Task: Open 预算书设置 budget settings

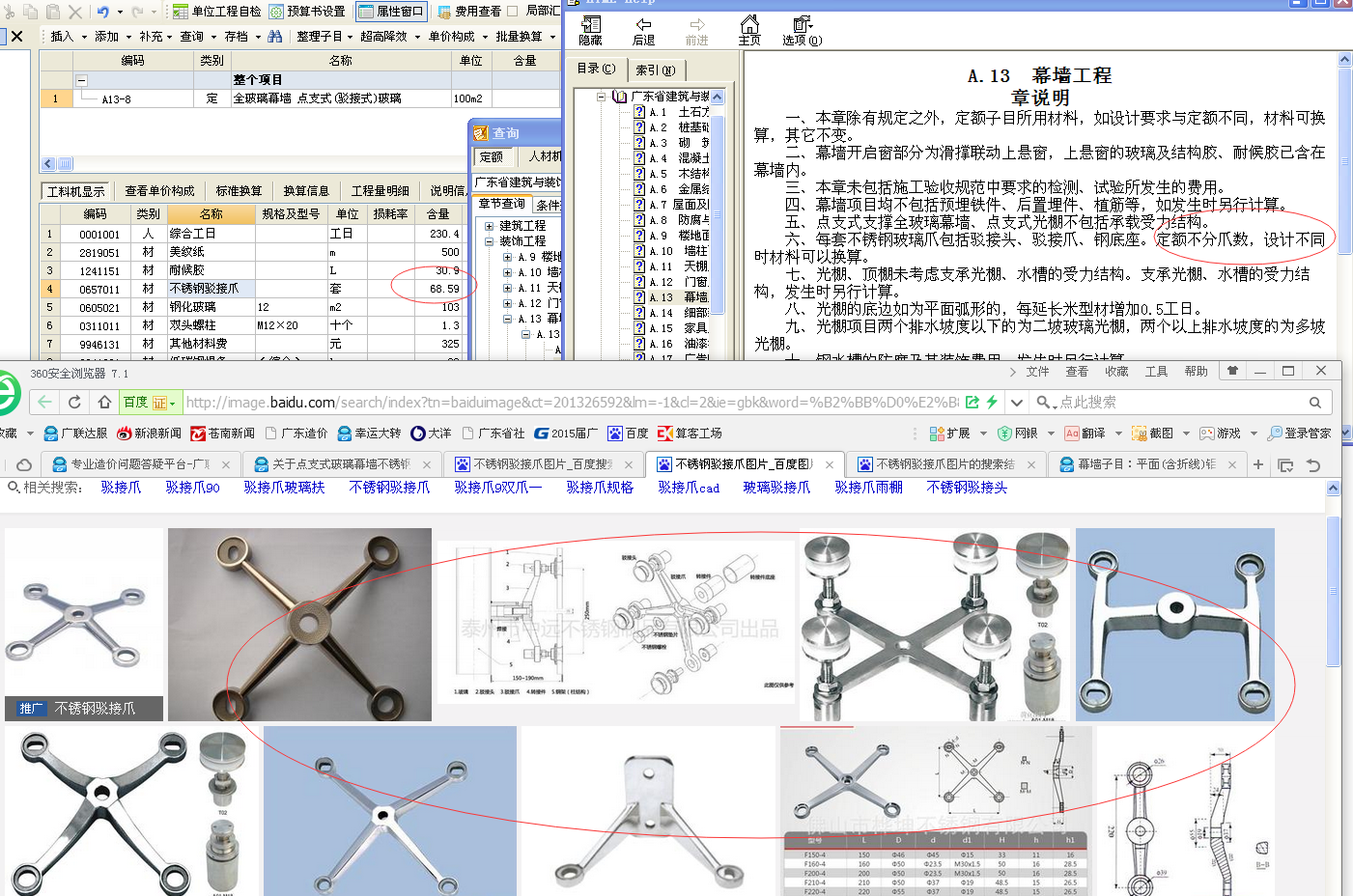Action: coord(307,12)
